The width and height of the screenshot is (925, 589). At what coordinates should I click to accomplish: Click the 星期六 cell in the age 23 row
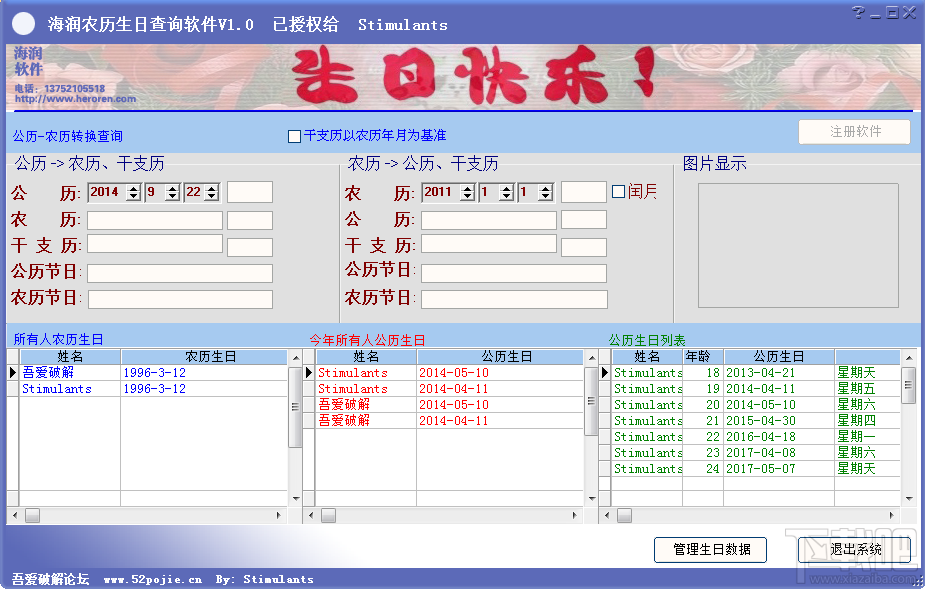pyautogui.click(x=867, y=452)
